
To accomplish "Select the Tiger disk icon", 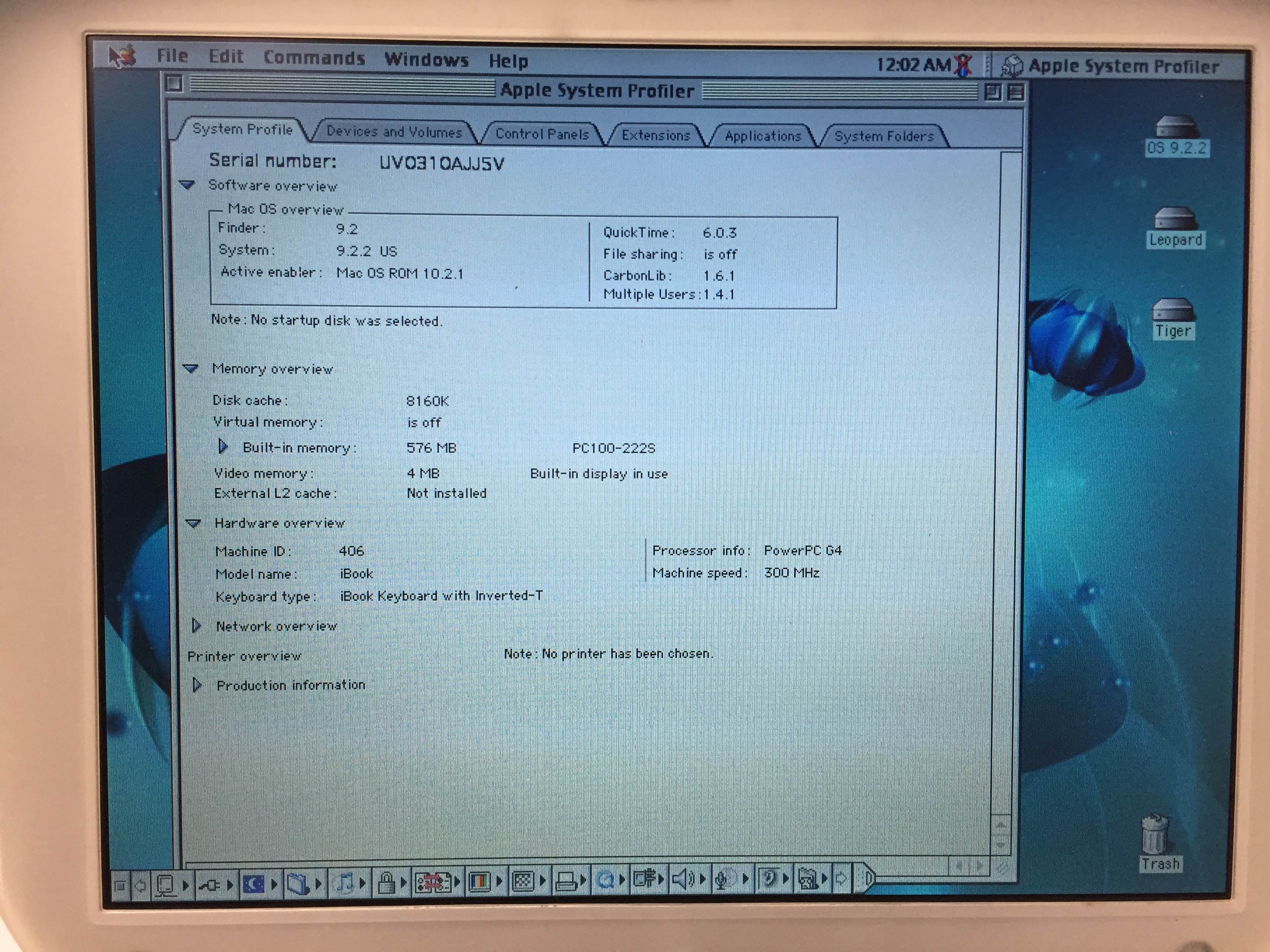I will click(1174, 319).
